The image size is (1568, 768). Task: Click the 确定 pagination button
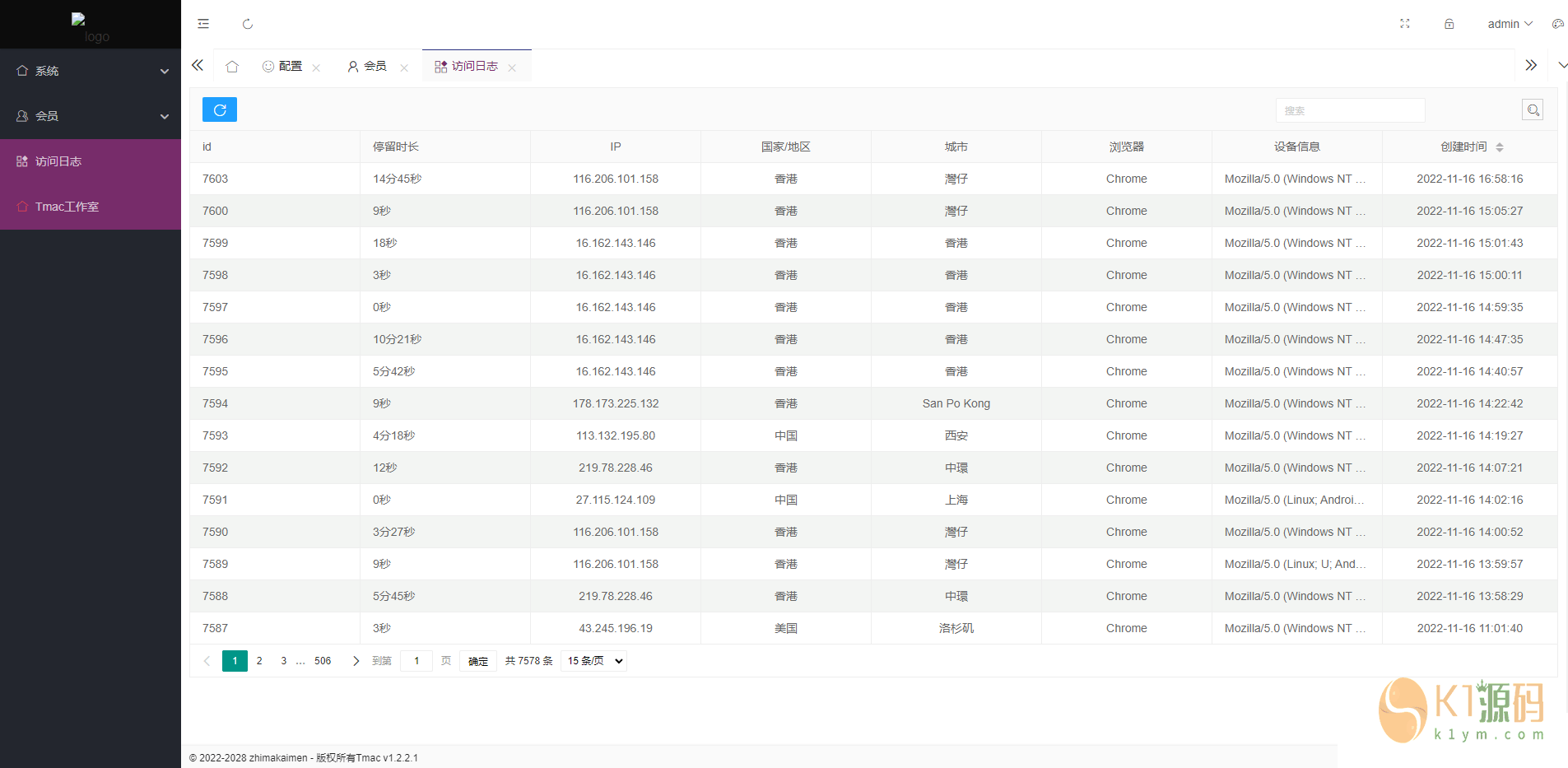(x=477, y=661)
